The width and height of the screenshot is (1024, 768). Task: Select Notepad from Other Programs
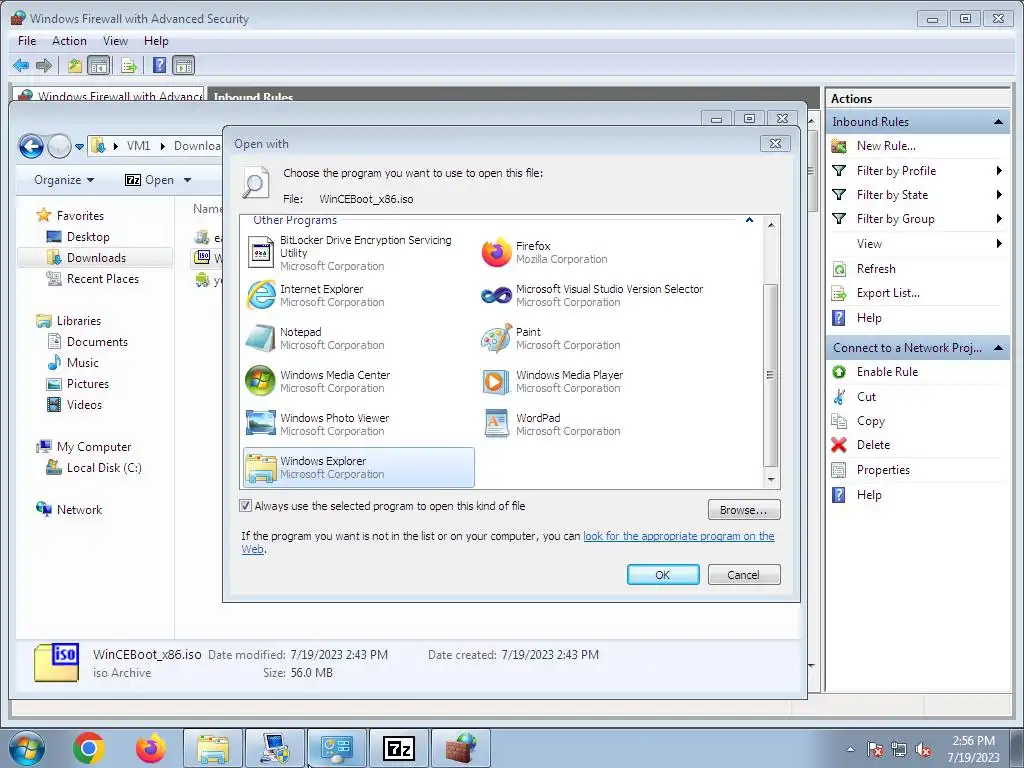tap(315, 338)
